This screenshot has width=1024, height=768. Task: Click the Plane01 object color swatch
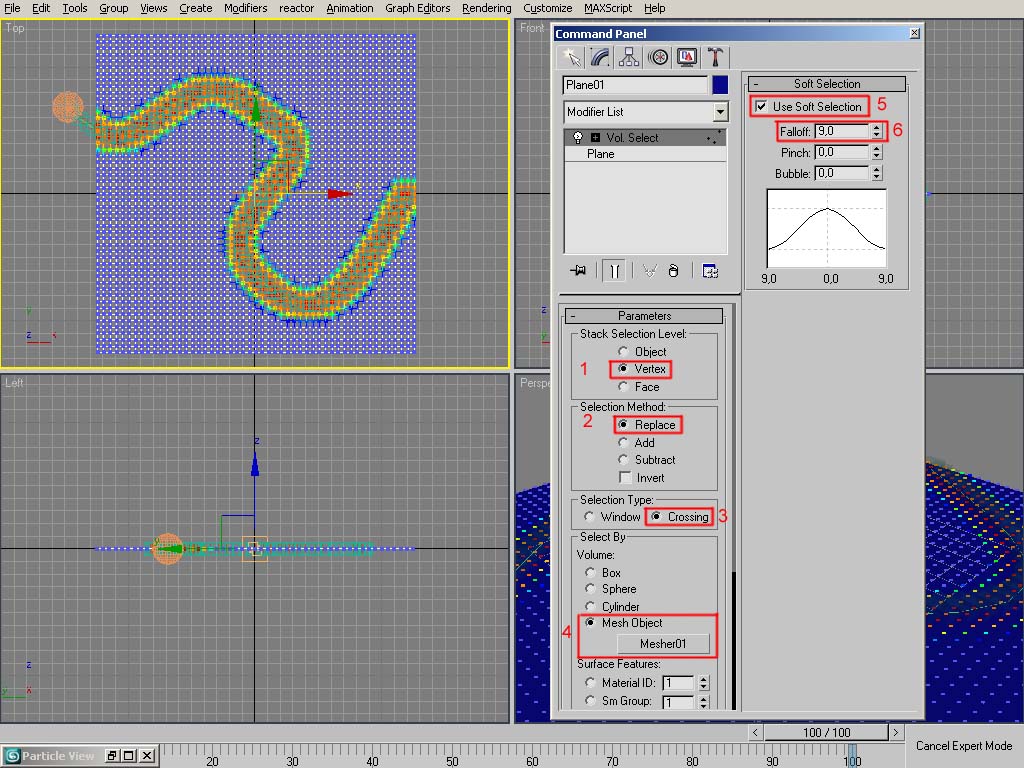[720, 85]
